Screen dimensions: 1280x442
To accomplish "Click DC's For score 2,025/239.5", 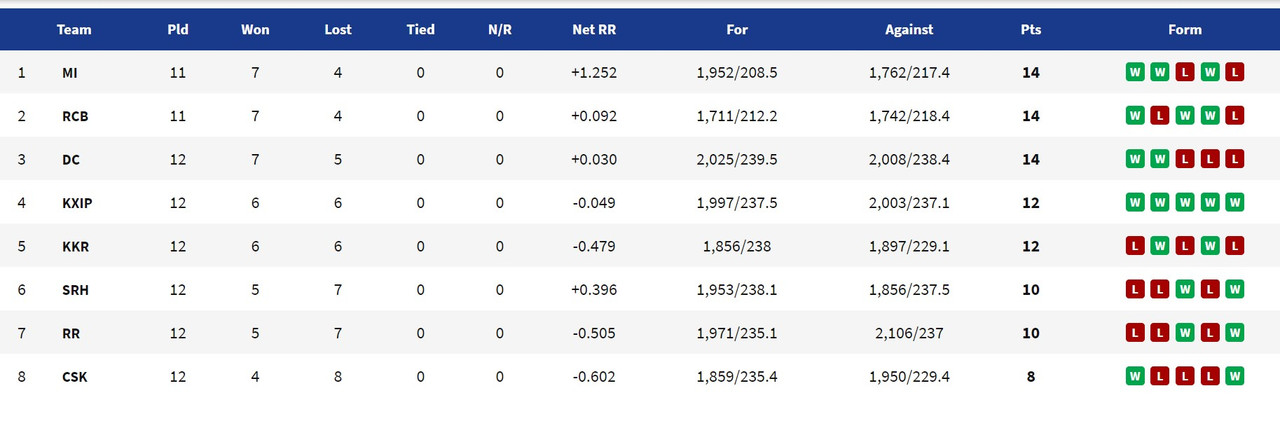I will pyautogui.click(x=737, y=159).
